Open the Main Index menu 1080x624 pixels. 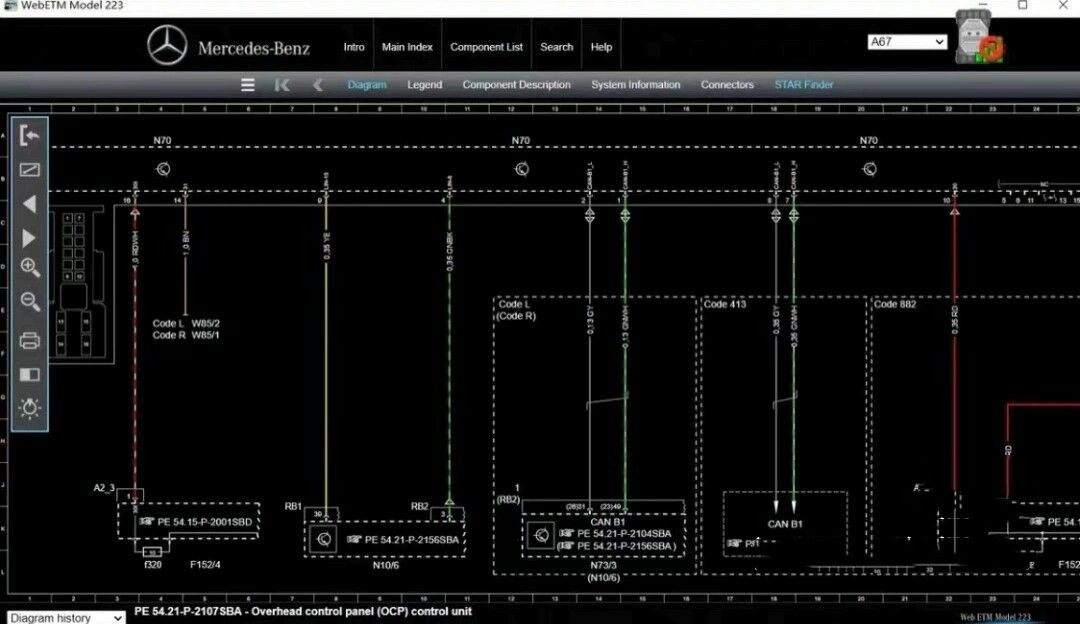pyautogui.click(x=407, y=47)
